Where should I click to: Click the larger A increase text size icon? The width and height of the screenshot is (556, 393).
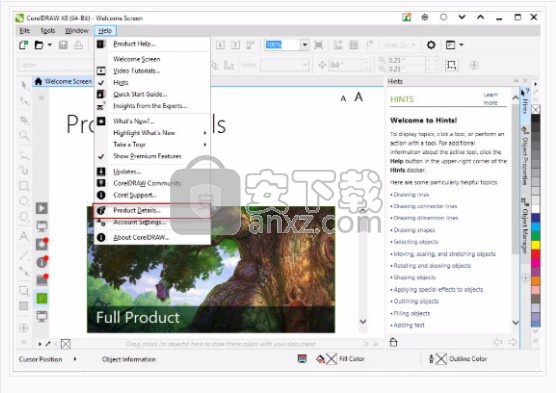click(358, 97)
